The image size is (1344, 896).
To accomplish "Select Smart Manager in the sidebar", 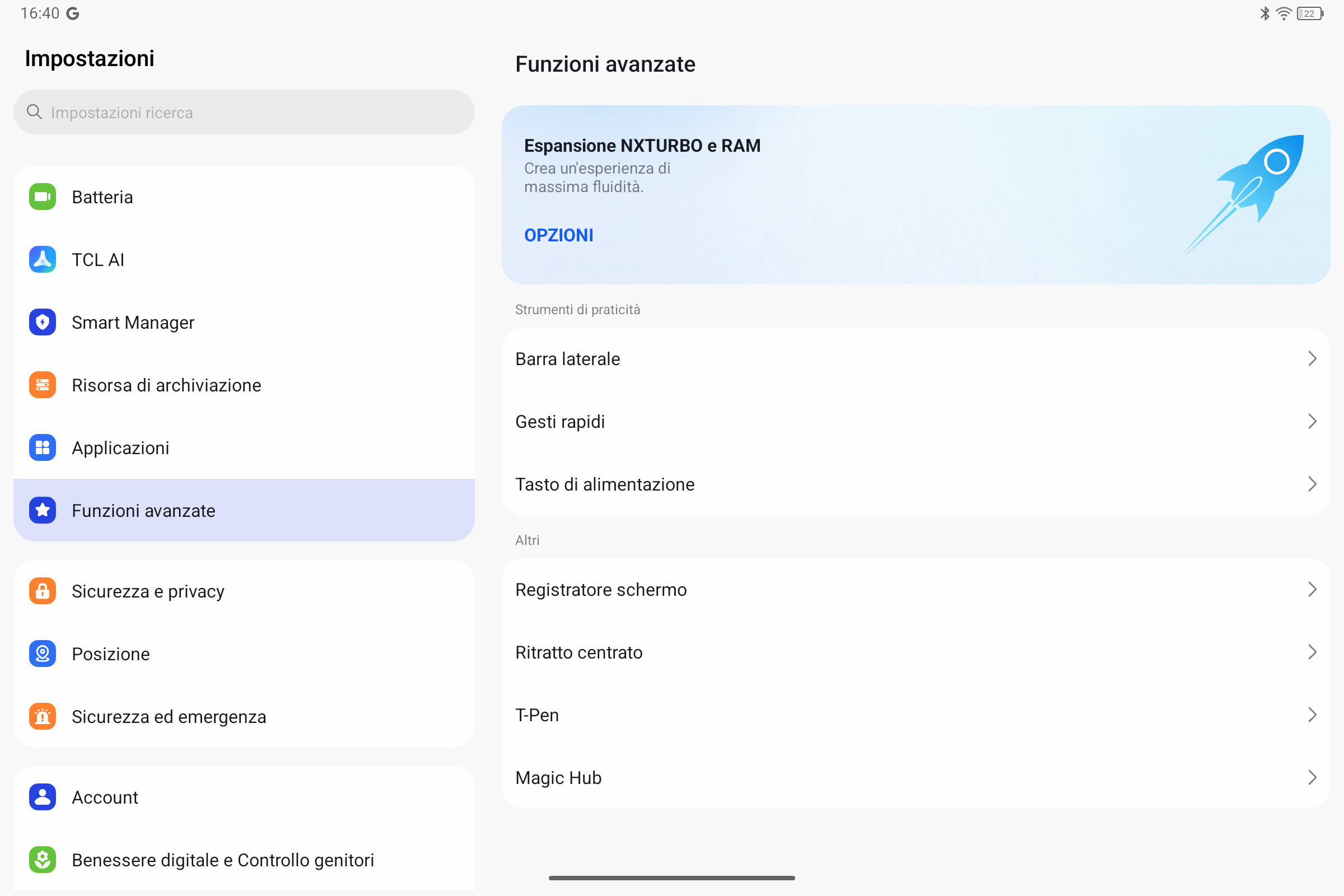I will [x=244, y=323].
